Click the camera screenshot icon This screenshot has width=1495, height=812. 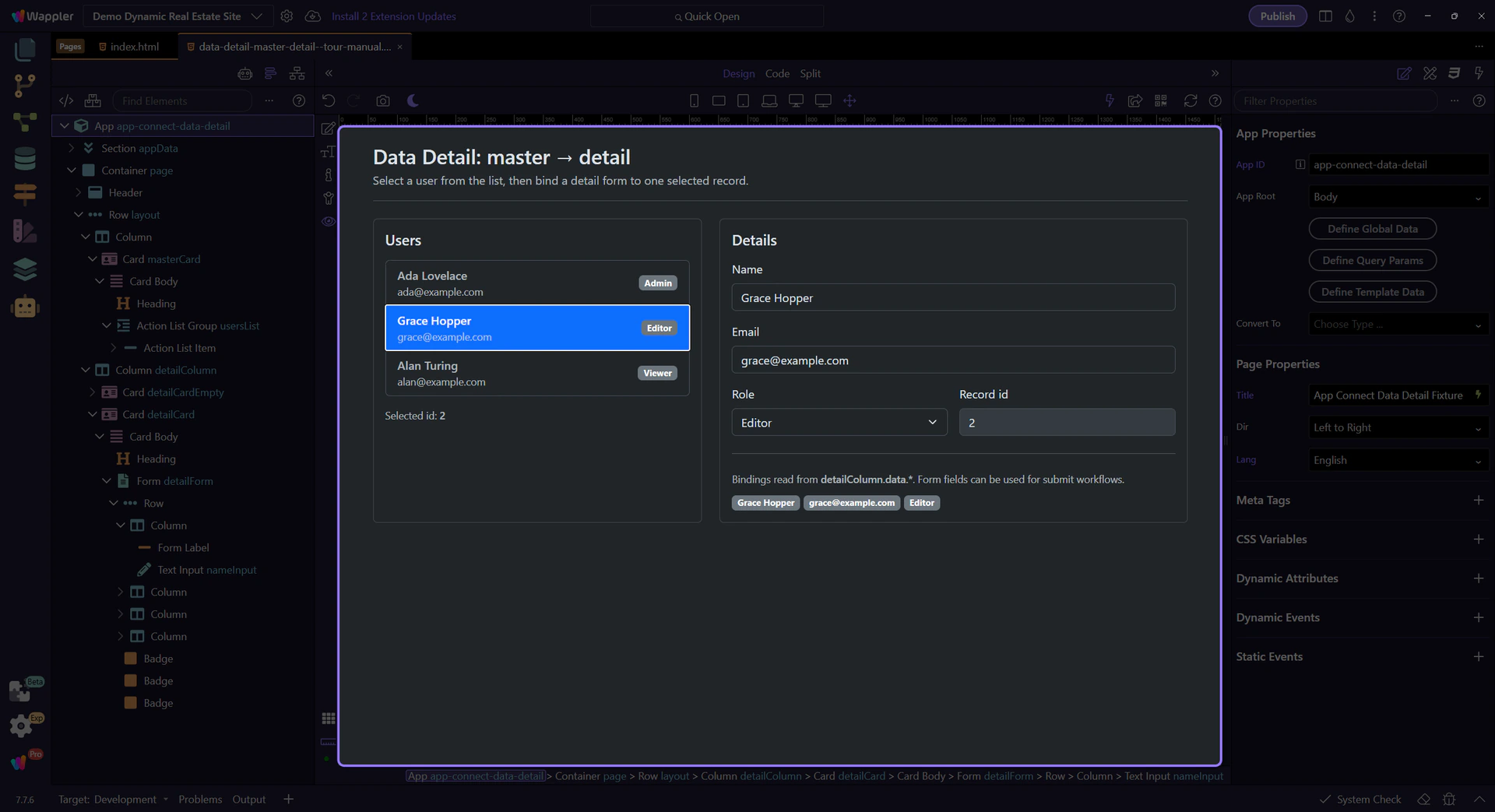click(x=382, y=100)
